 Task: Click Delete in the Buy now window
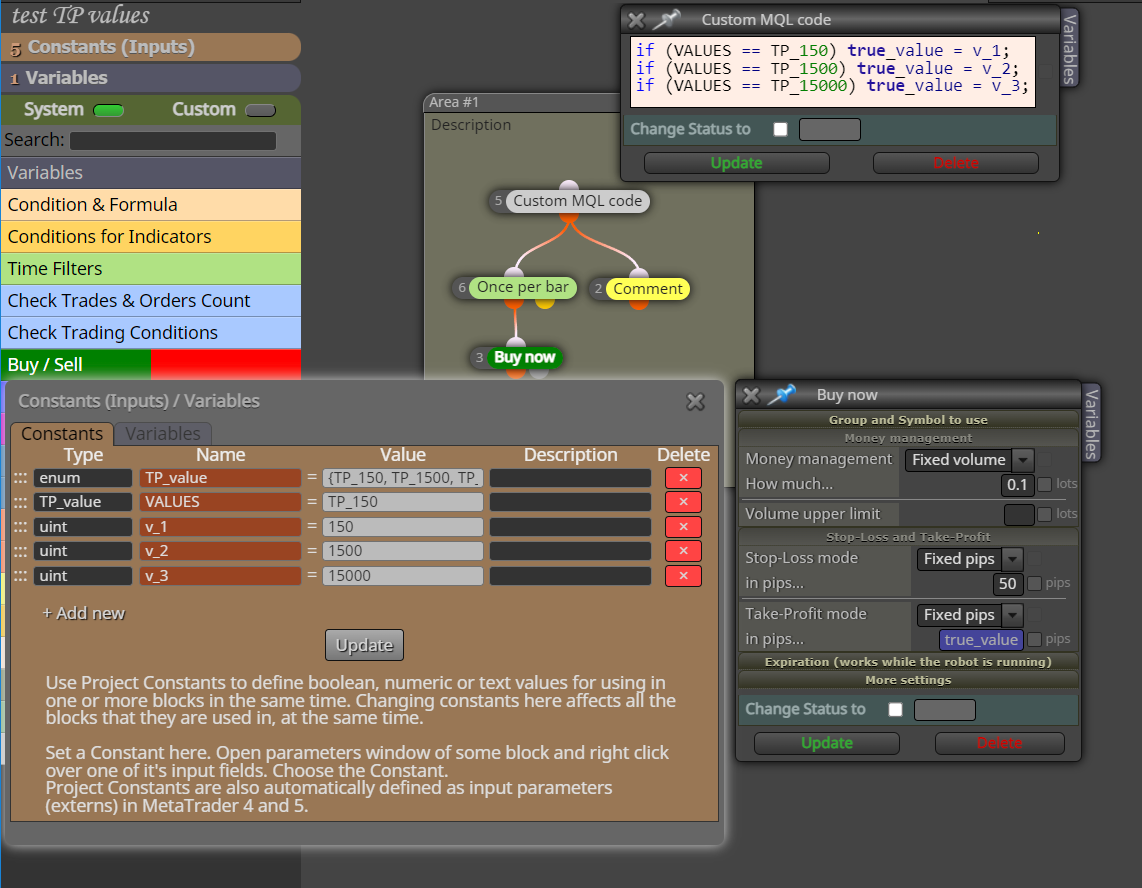click(999, 743)
